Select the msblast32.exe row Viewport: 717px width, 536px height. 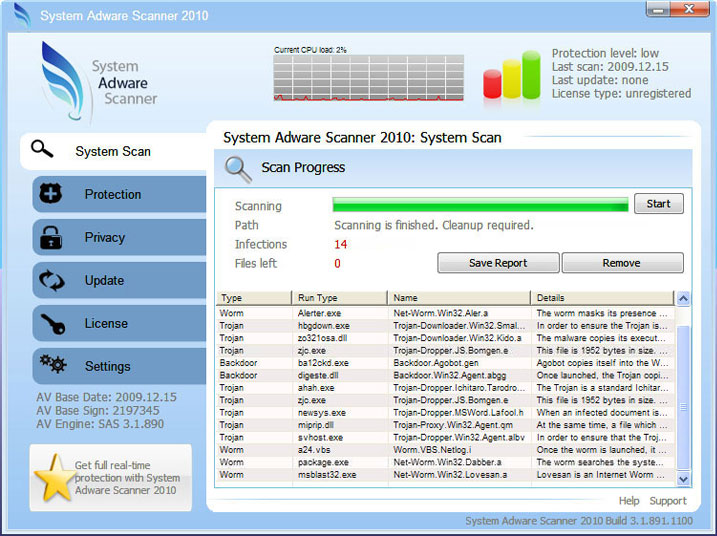tap(446, 475)
